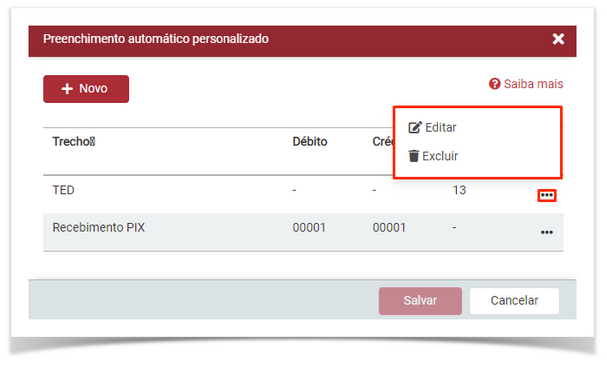The width and height of the screenshot is (607, 365).
Task: Choose Excluir in the popup menu
Action: (433, 156)
